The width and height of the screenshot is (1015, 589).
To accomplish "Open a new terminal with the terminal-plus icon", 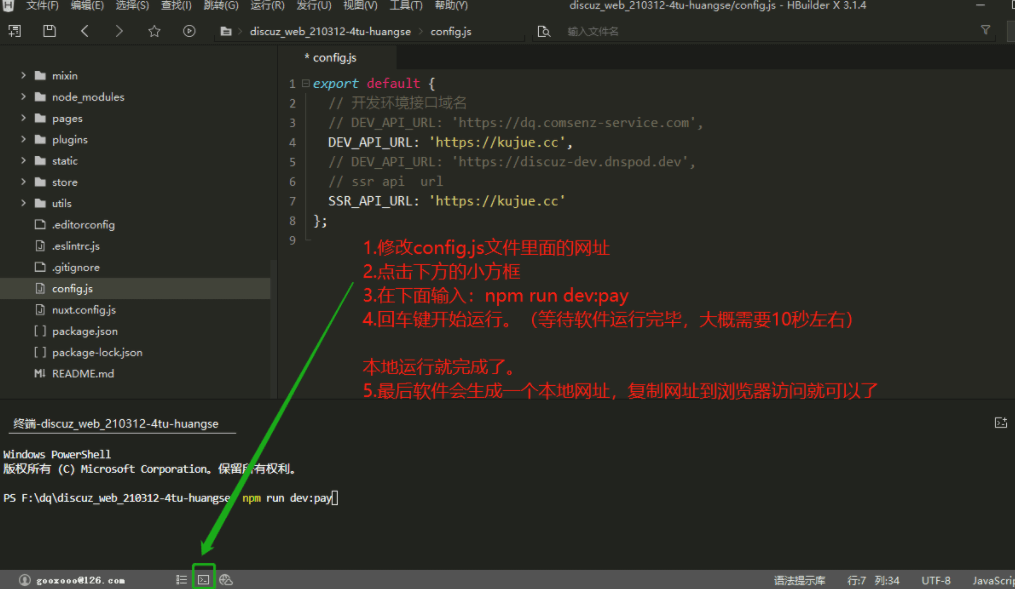I will point(1001,422).
